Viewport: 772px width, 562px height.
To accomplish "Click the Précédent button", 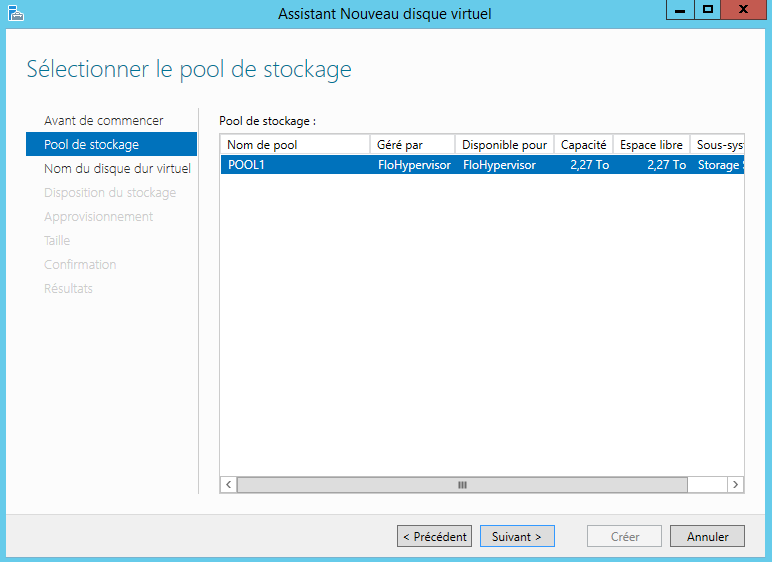I will [435, 536].
